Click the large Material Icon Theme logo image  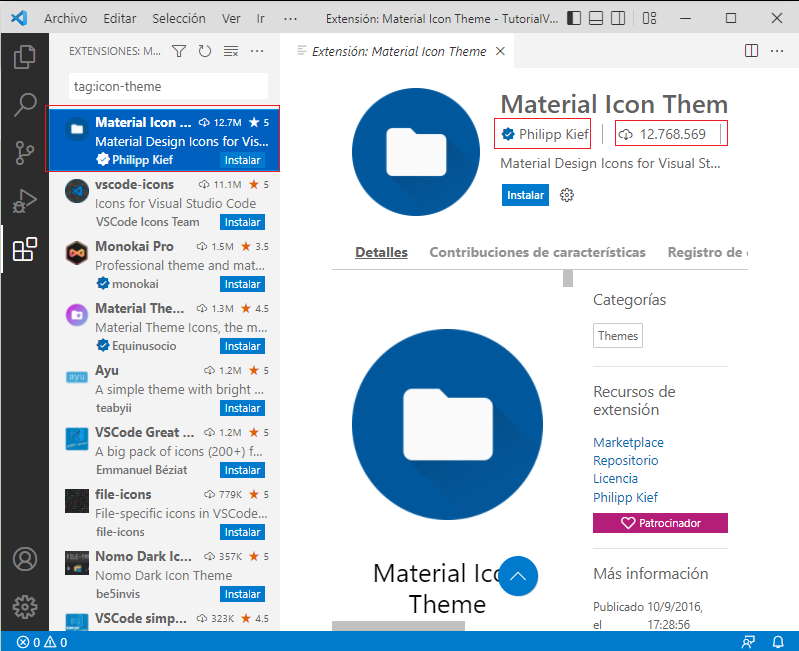coord(447,424)
